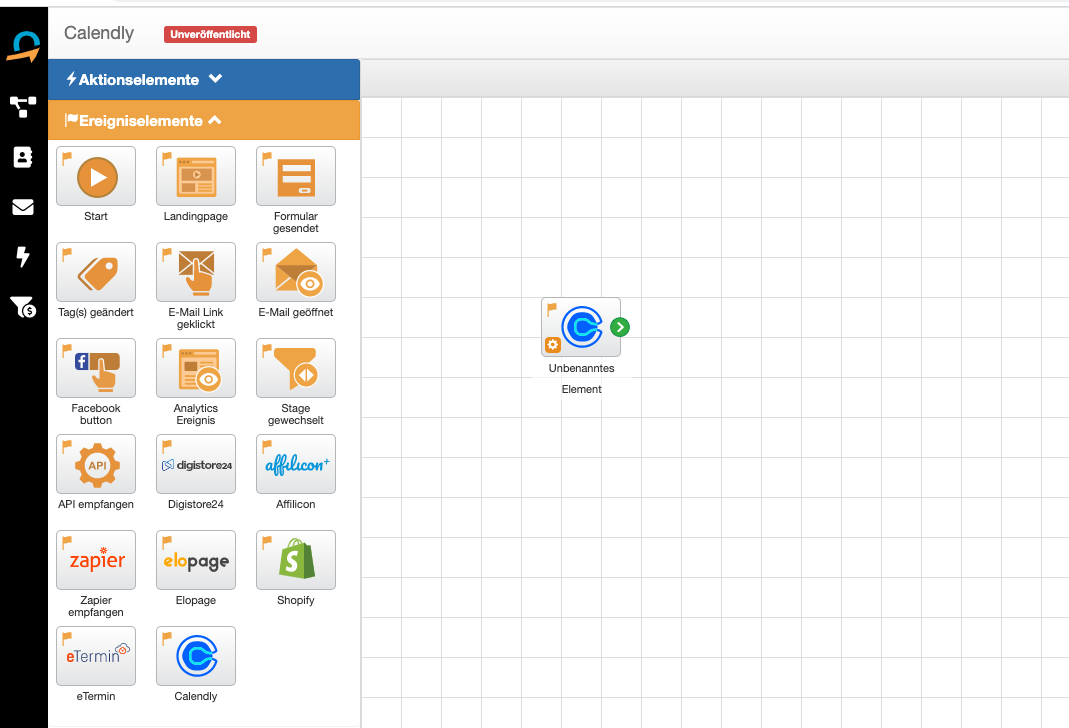Select the Tag(s) geändert element

(96, 272)
